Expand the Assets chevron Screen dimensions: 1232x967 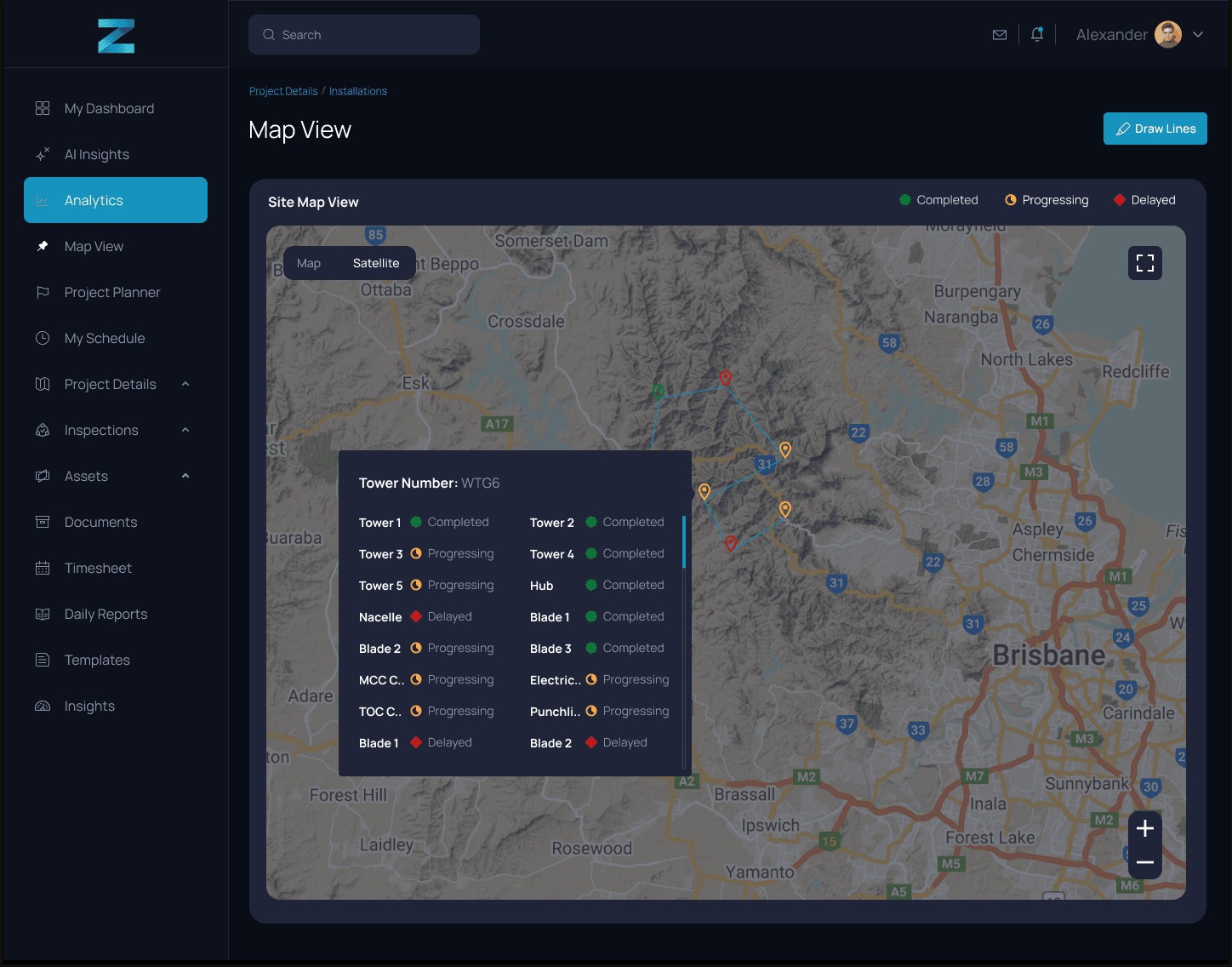pos(185,476)
